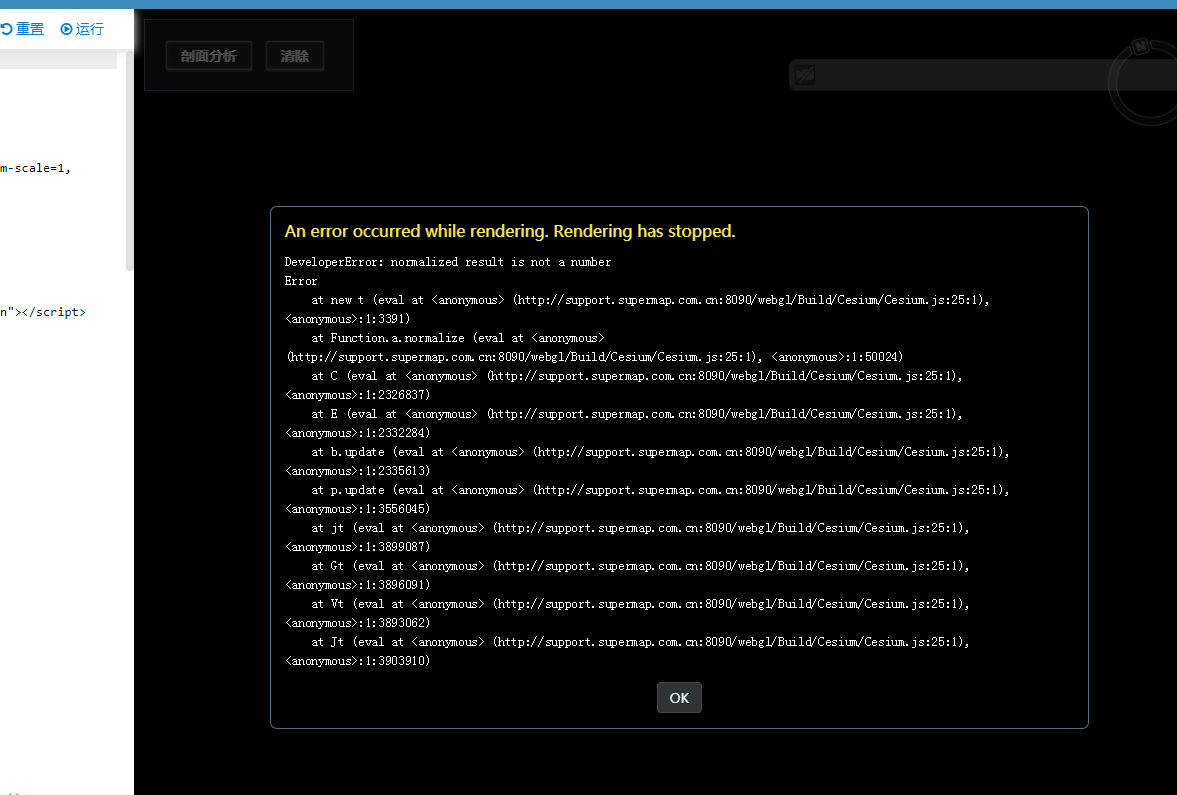Click the 运行 run link
This screenshot has height=795, width=1177.
pyautogui.click(x=82, y=29)
